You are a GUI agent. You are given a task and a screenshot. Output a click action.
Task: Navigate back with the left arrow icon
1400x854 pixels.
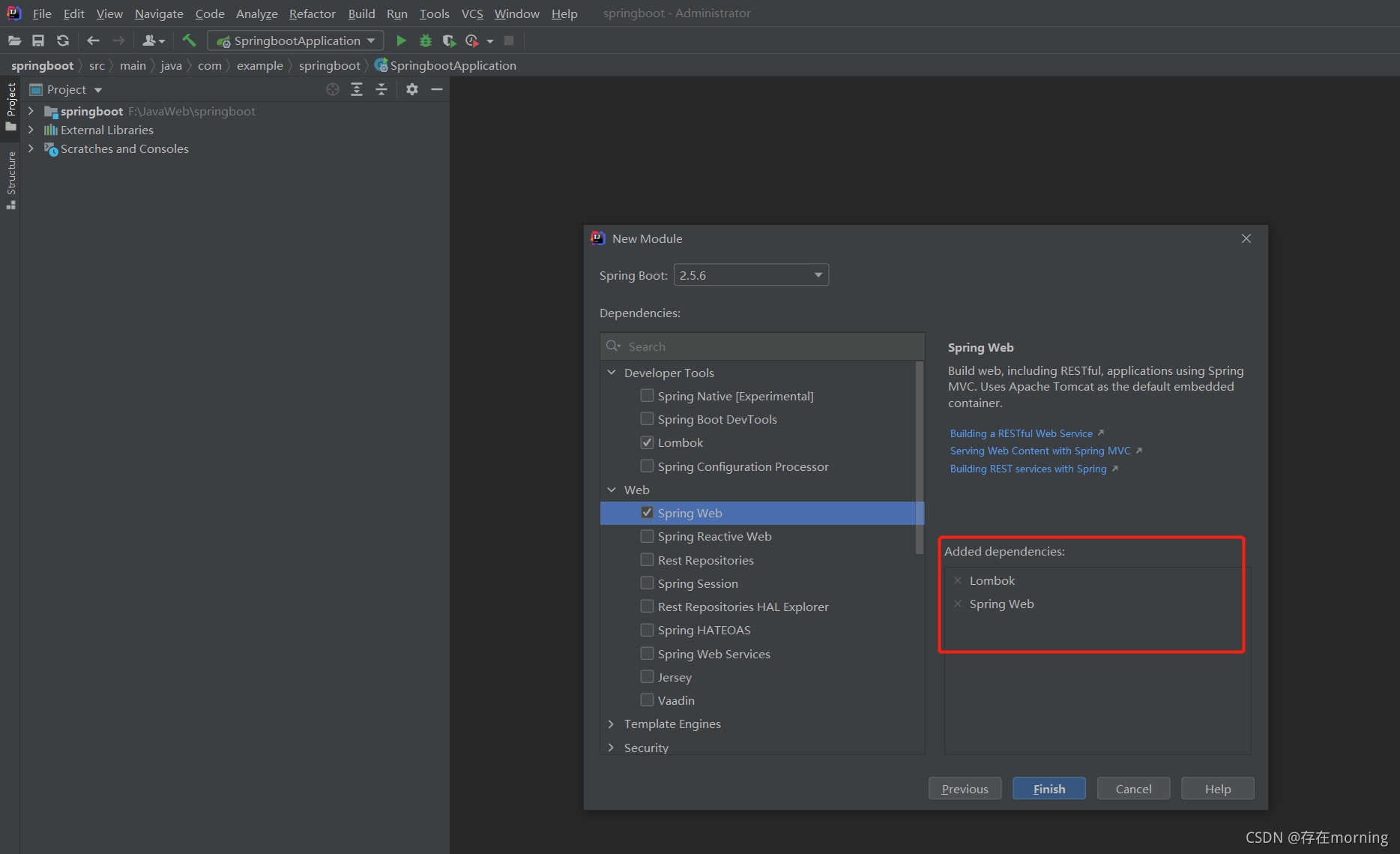click(x=93, y=40)
